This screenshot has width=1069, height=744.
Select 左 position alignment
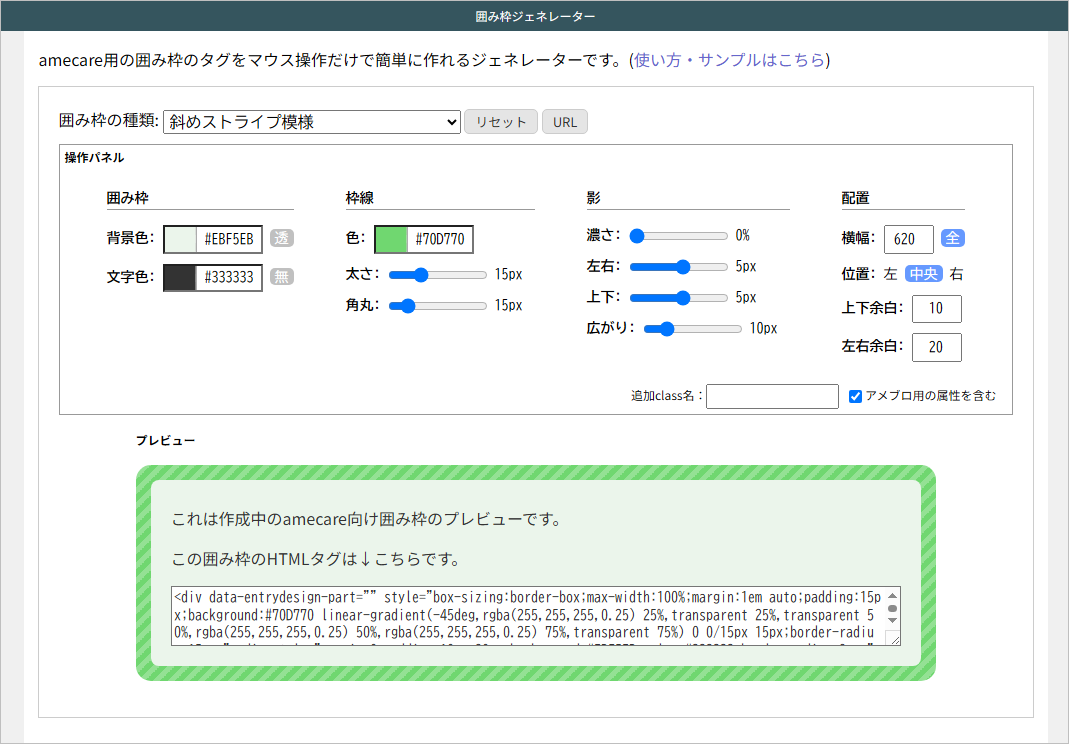pyautogui.click(x=891, y=274)
